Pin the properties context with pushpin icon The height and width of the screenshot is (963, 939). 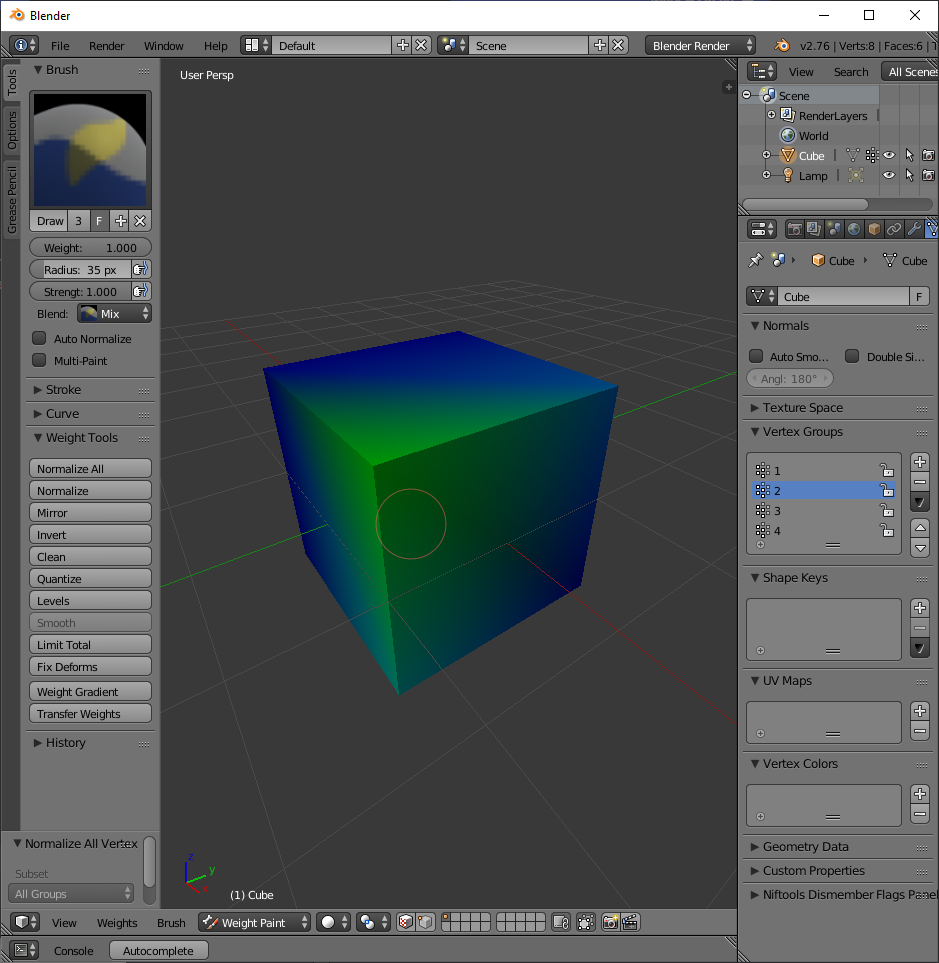pyautogui.click(x=755, y=260)
